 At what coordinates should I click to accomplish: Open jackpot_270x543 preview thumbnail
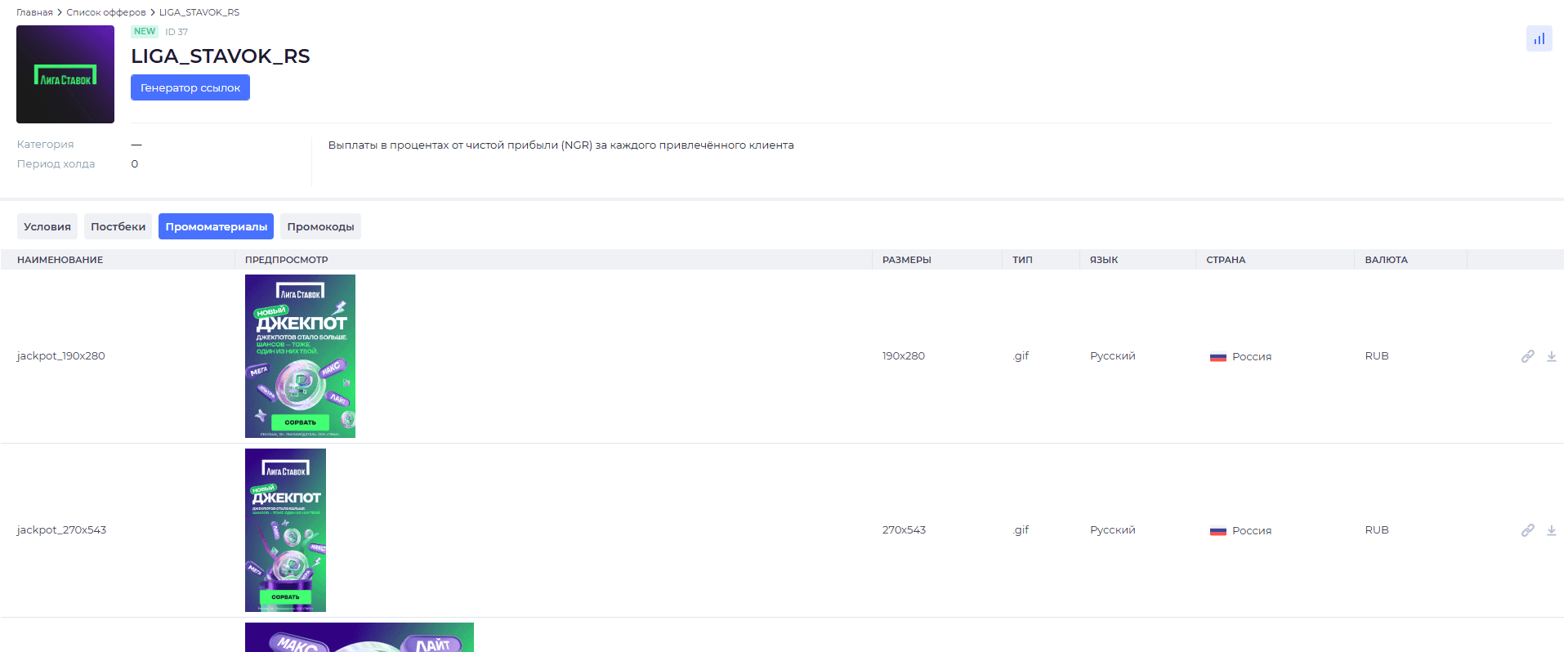point(285,530)
